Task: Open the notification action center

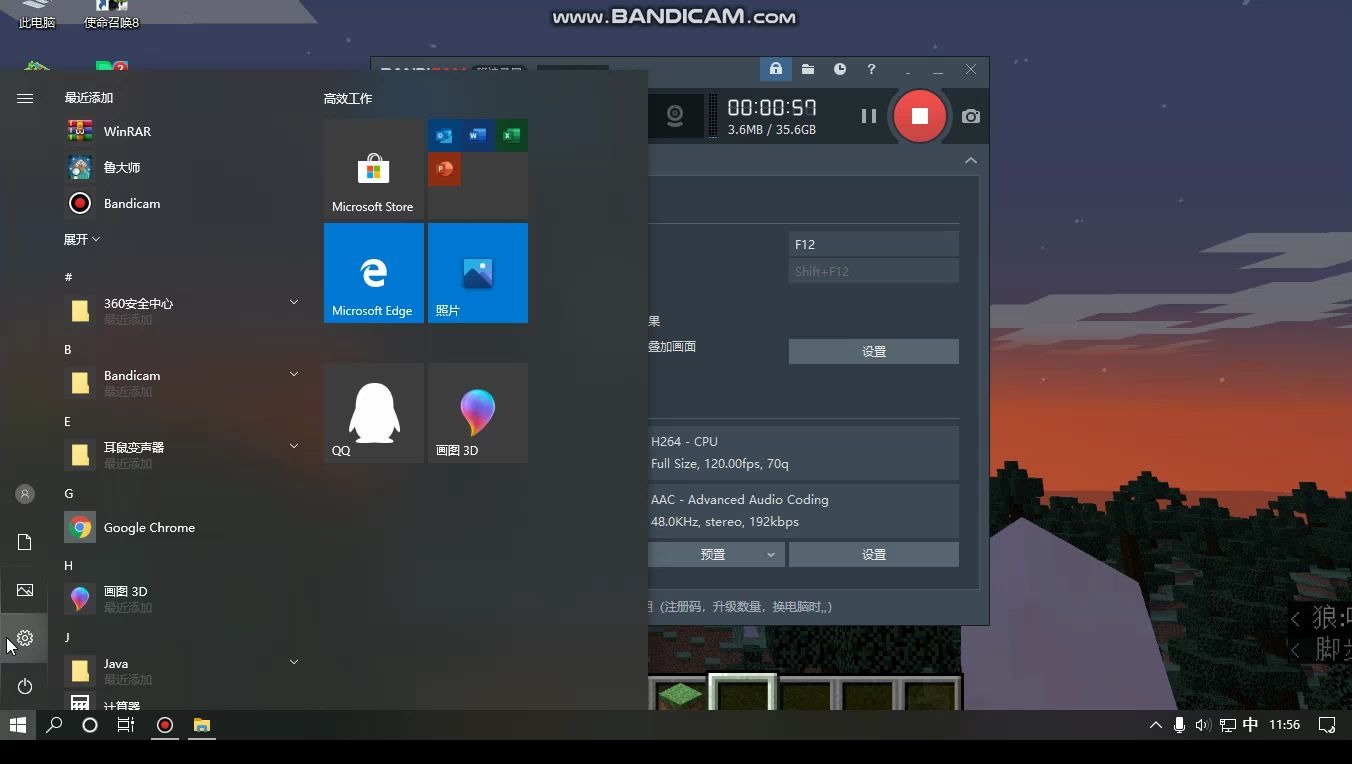Action: pos(1327,725)
